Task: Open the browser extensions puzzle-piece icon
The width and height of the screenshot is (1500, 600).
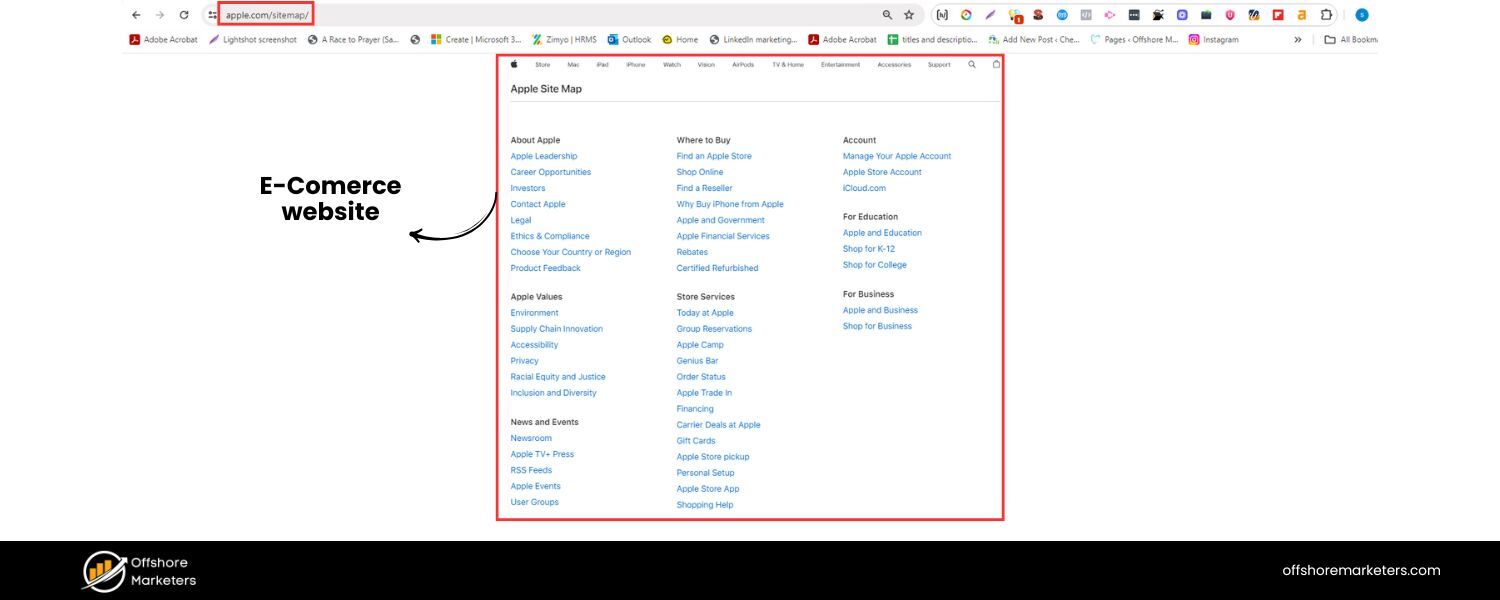Action: coord(1325,15)
